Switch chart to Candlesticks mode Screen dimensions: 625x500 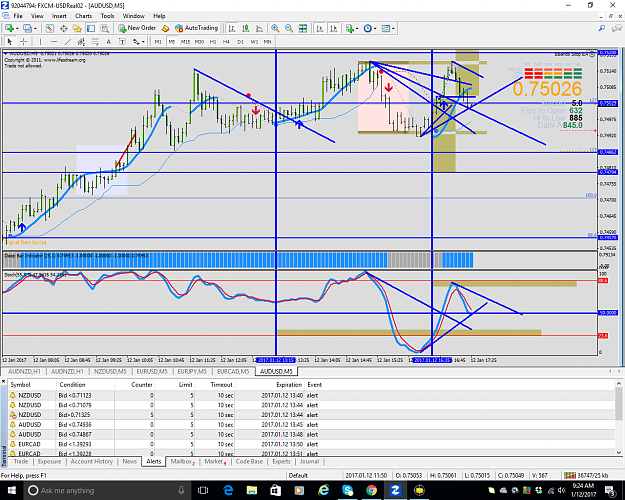click(x=246, y=28)
